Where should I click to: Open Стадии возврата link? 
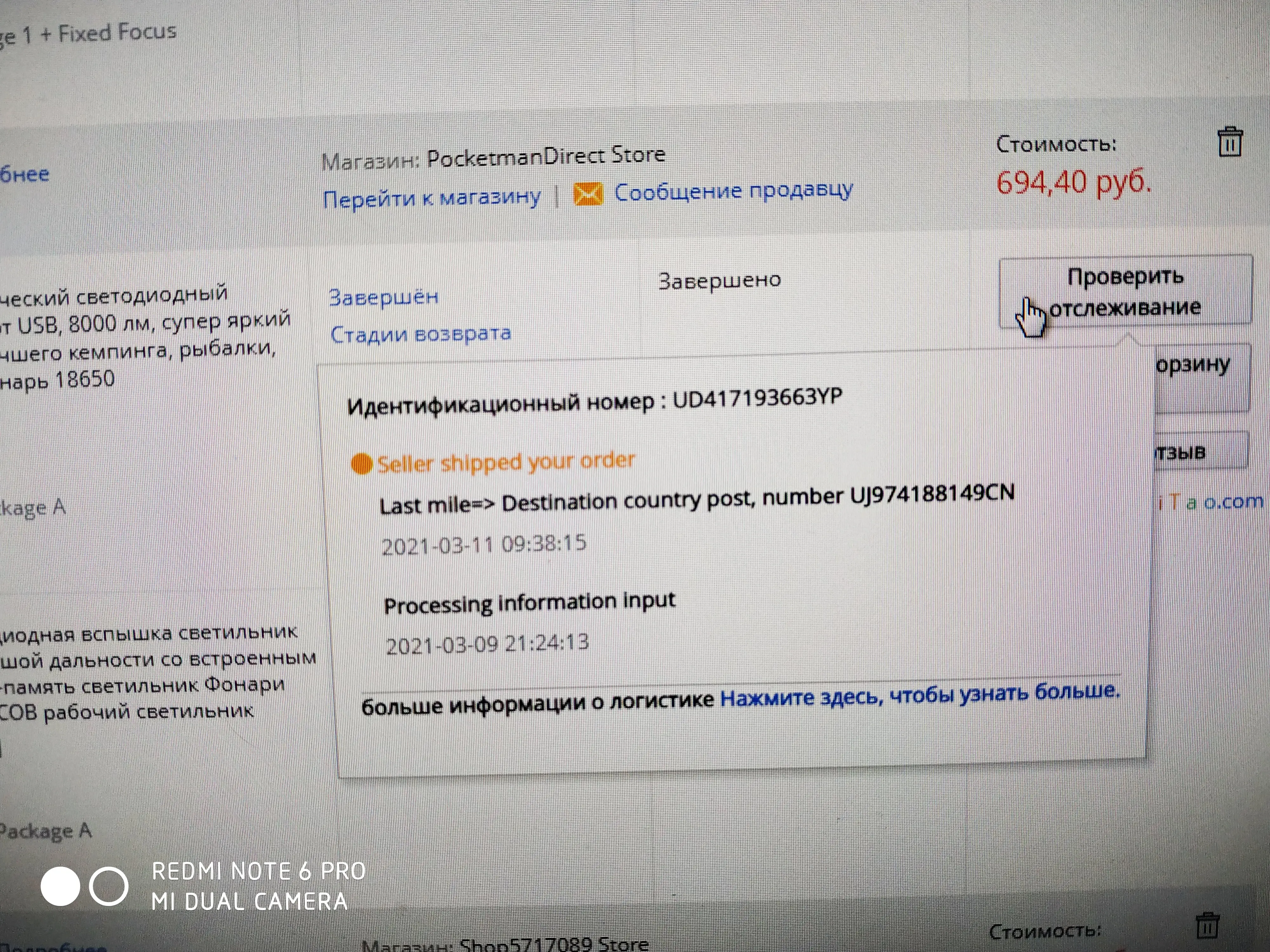(x=421, y=334)
